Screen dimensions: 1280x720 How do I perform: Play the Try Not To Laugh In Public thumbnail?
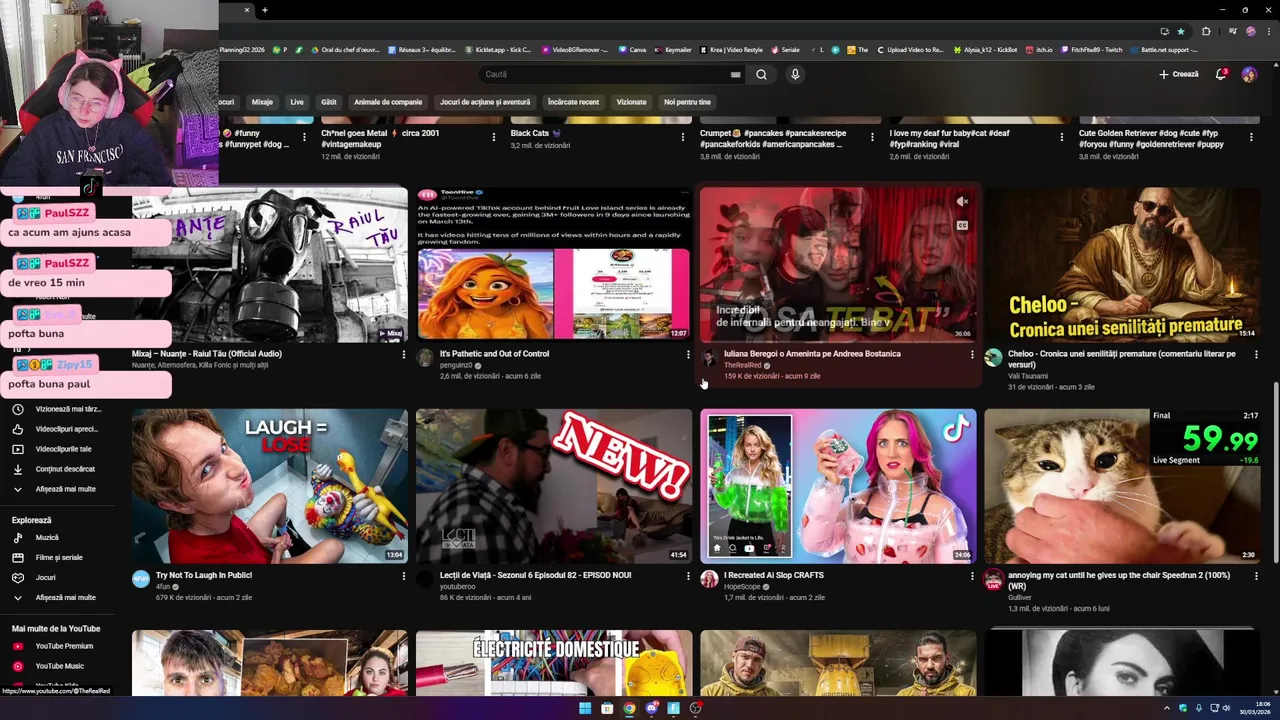click(x=270, y=486)
